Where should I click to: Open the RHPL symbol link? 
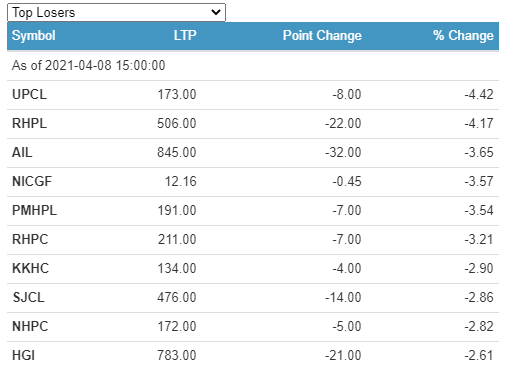(x=29, y=124)
